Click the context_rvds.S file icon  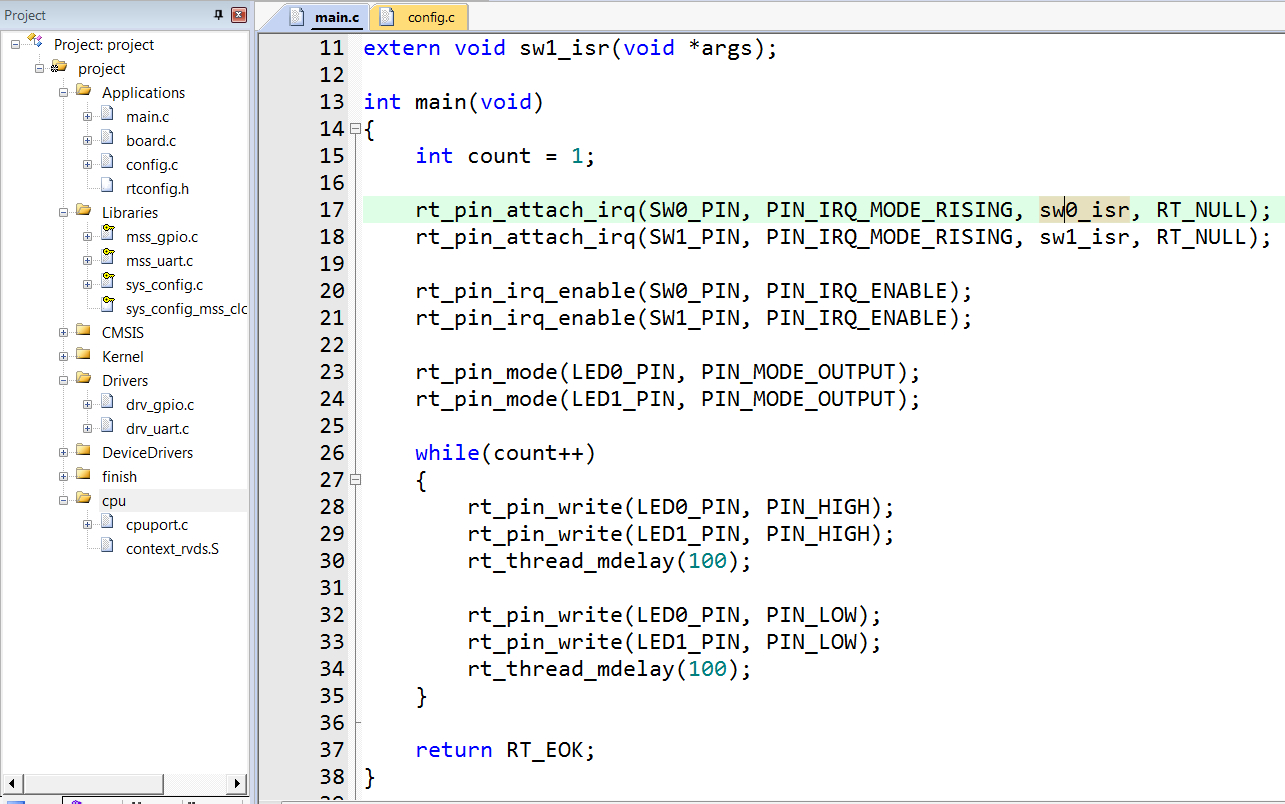pos(107,548)
